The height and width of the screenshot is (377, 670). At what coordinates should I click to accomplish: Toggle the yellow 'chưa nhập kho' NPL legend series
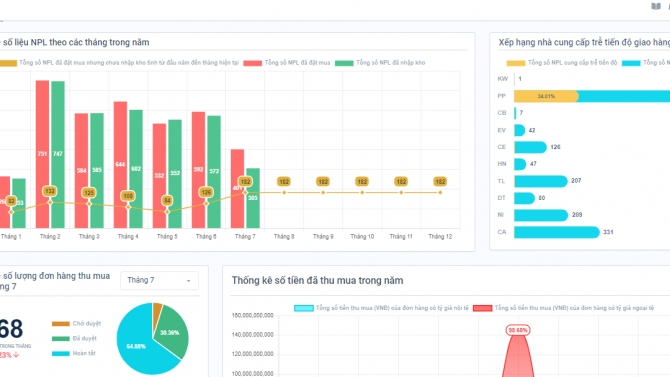[119, 63]
